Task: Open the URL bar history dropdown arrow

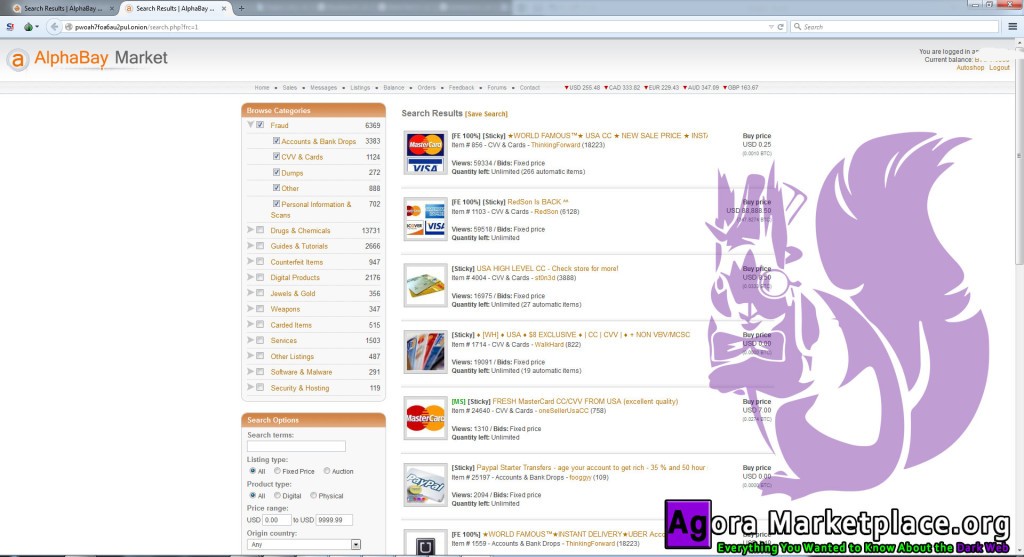Action: [771, 27]
